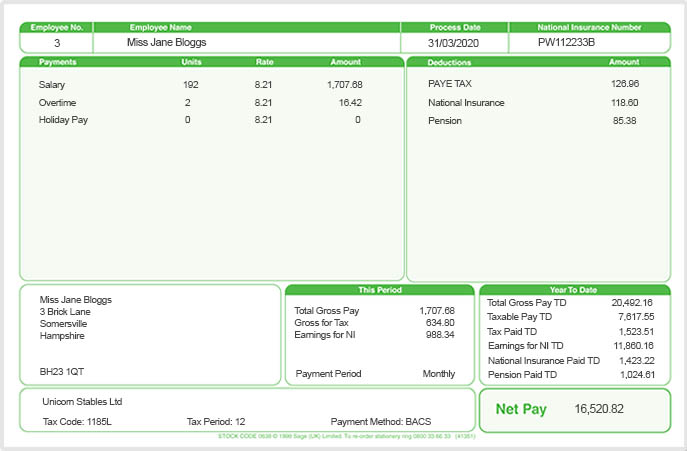687x451 pixels.
Task: Select PAYE TAX amount 126.96
Action: [x=625, y=84]
